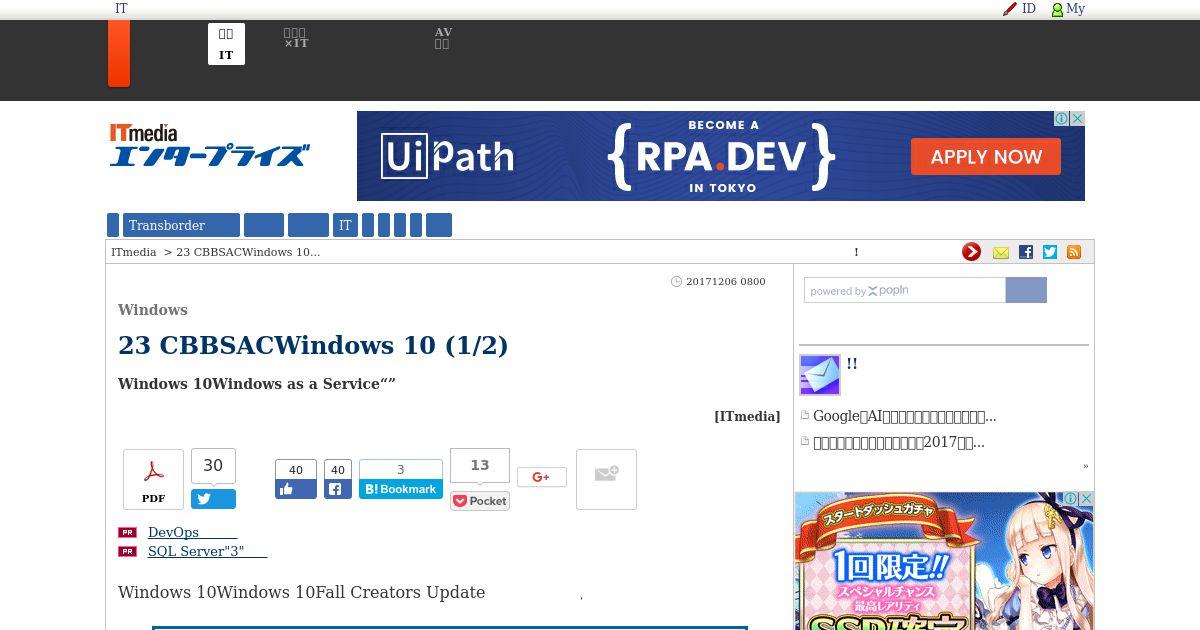Open the Google AI headline link

[x=904, y=416]
